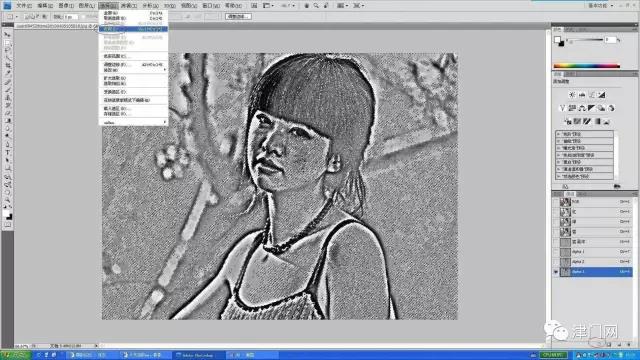This screenshot has width=640, height=360.
Task: Select the Crop tool
Action: click(7, 65)
